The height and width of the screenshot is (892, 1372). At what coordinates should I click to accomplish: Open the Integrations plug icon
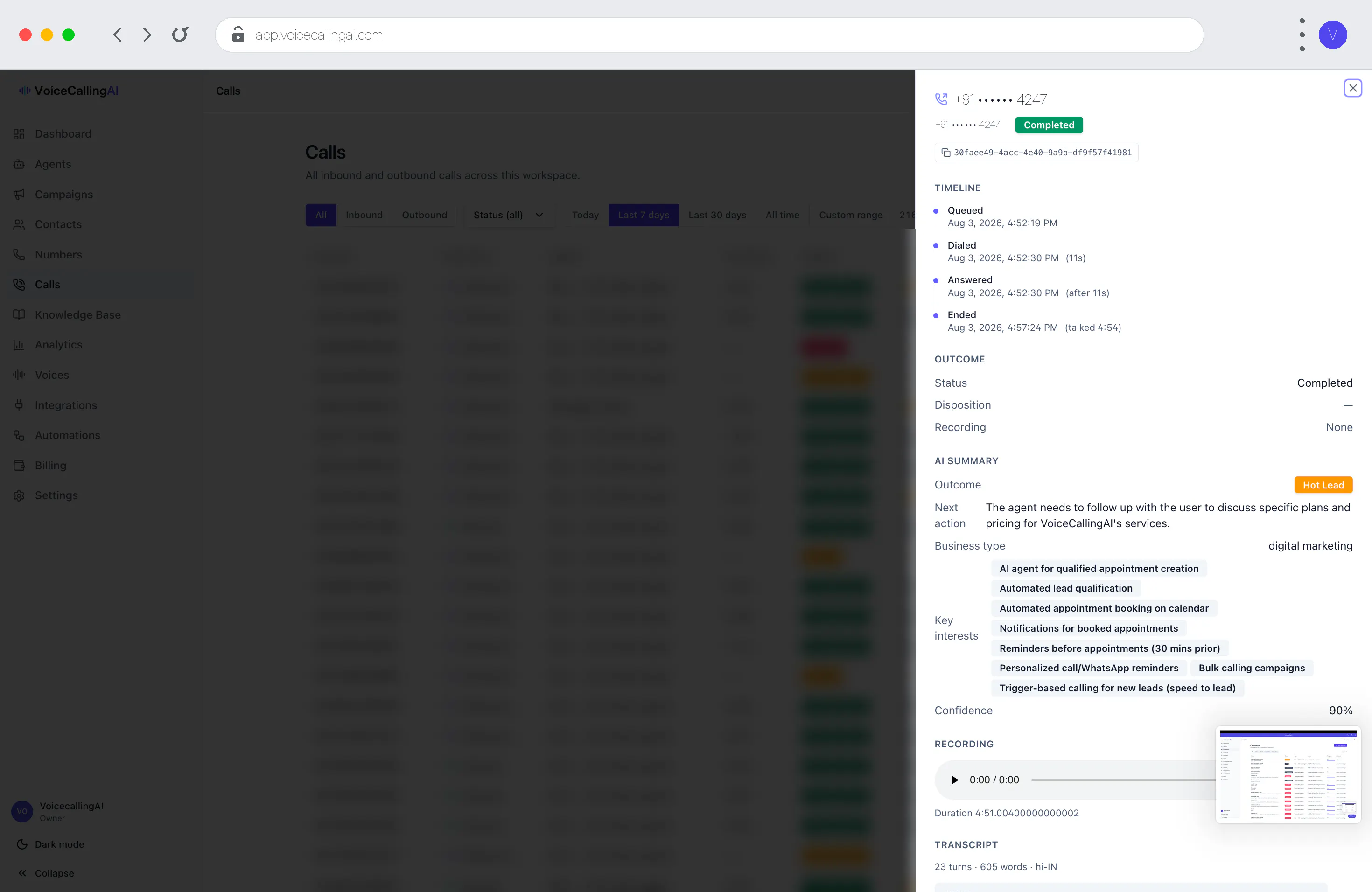tap(19, 405)
